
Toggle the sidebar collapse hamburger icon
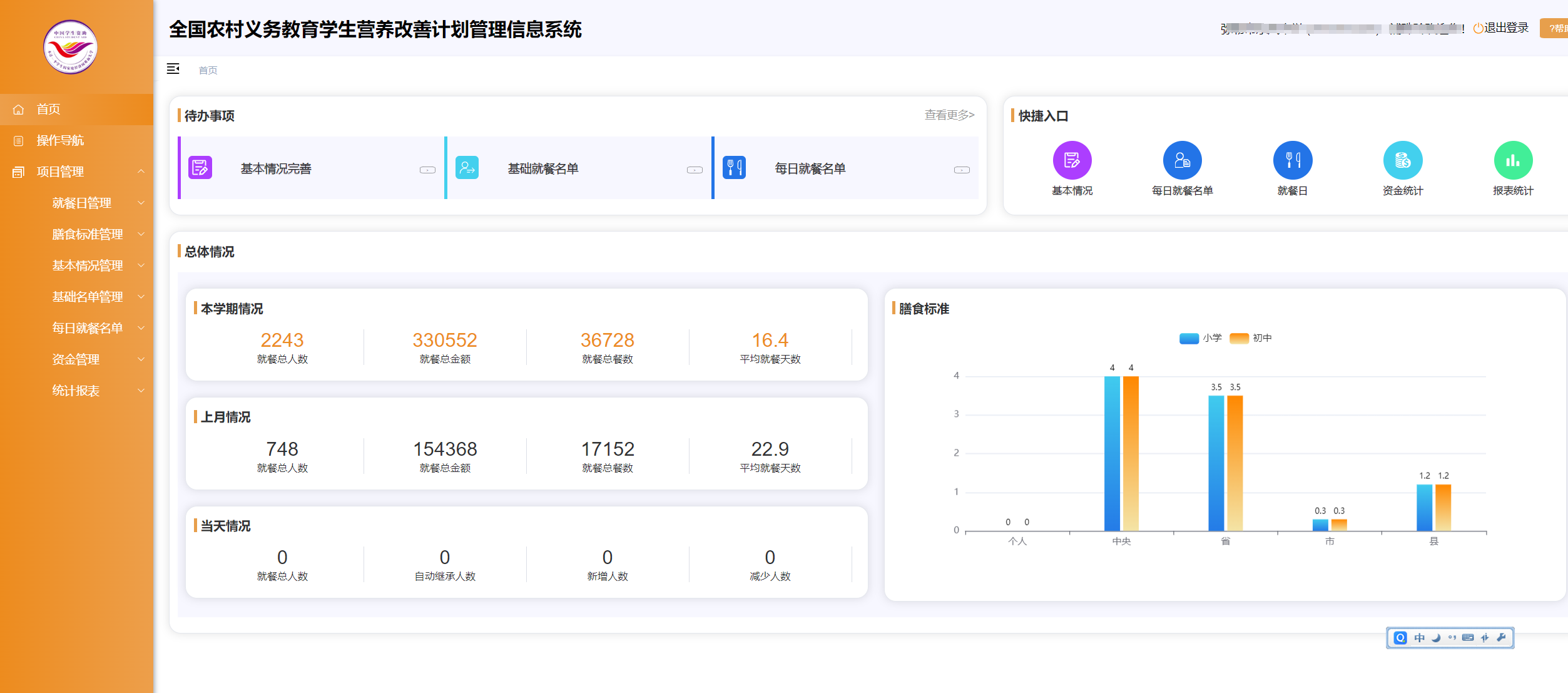(x=173, y=69)
